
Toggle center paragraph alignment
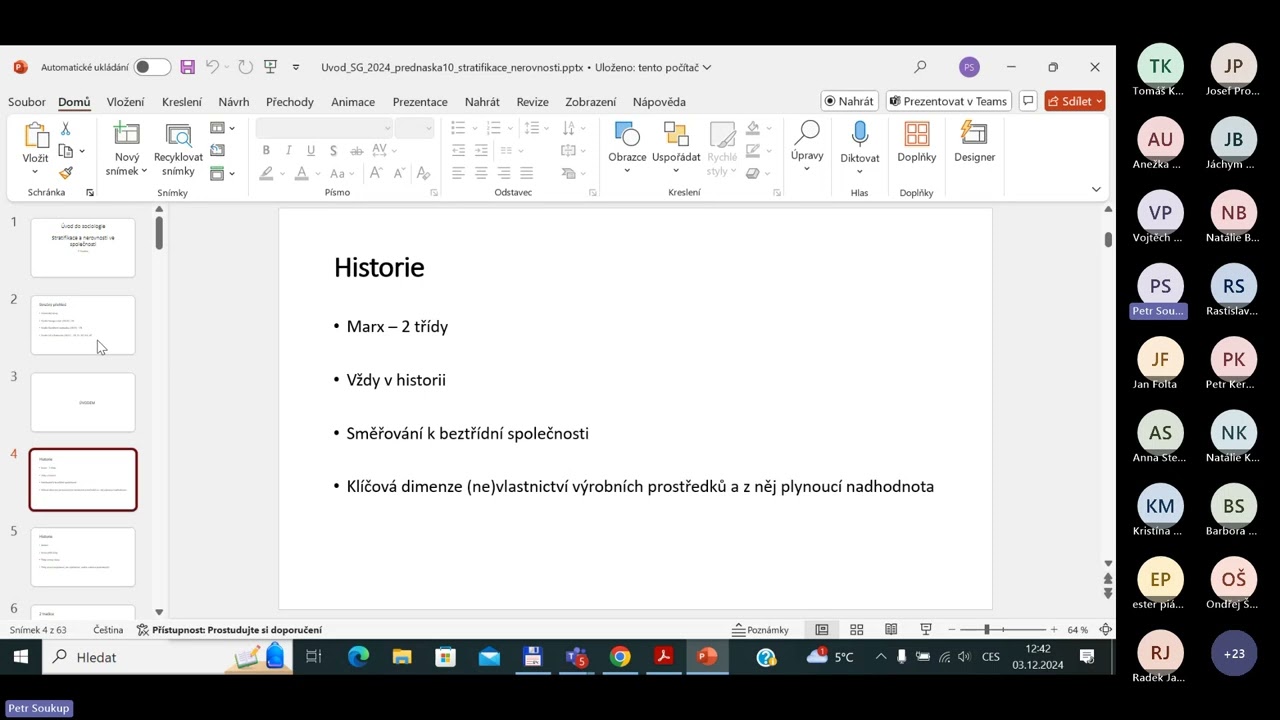point(481,173)
